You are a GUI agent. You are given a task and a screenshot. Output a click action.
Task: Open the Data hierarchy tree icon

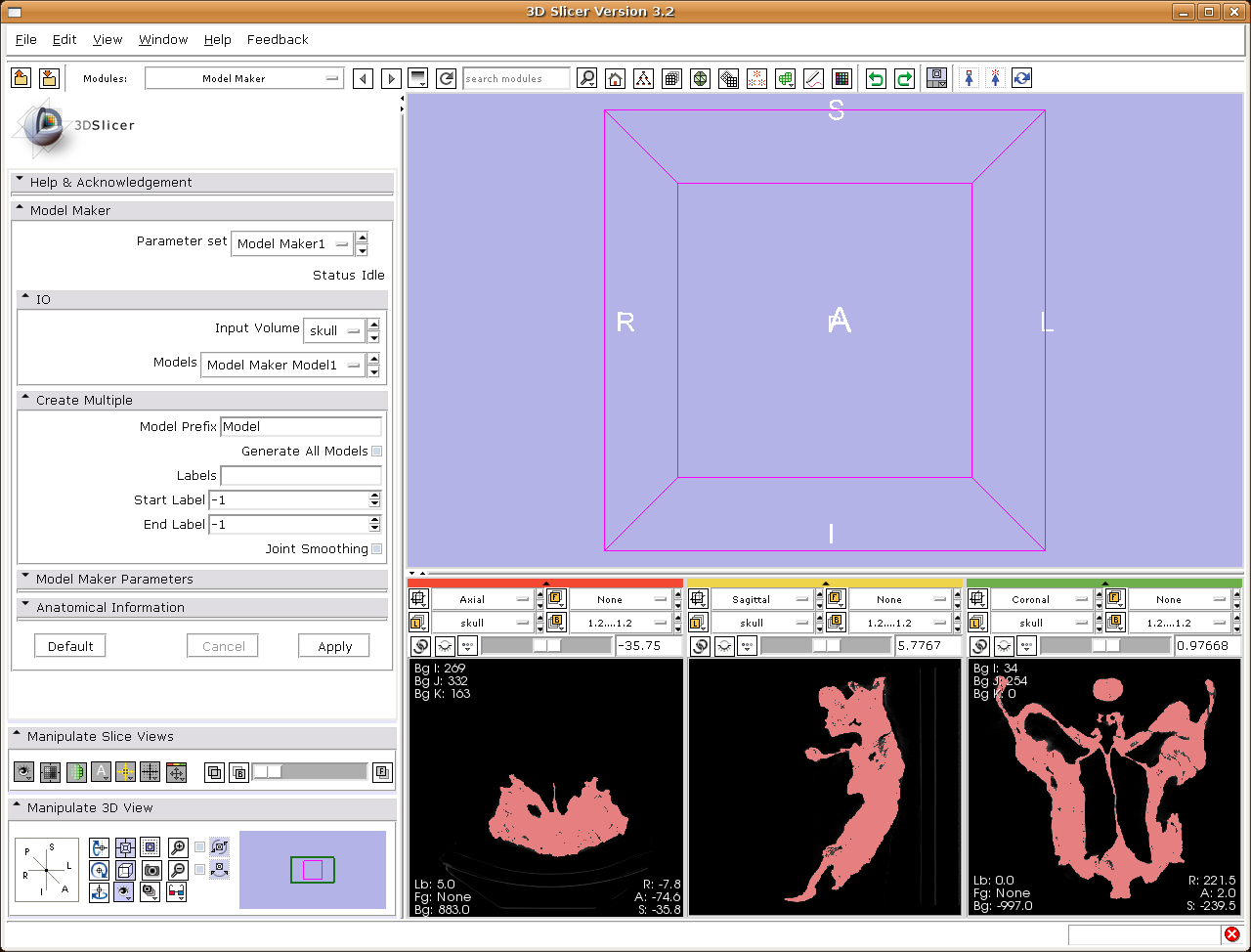click(x=643, y=78)
